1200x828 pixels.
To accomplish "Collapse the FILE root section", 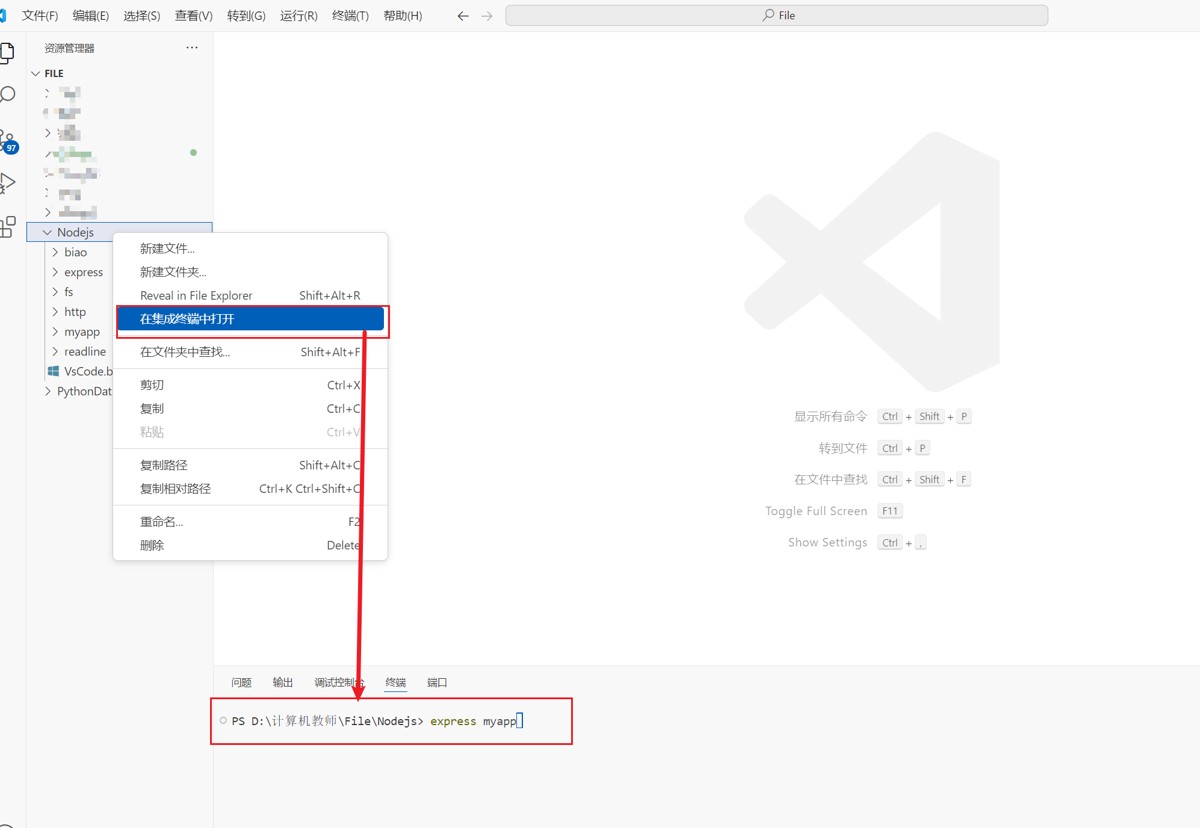I will point(120,73).
